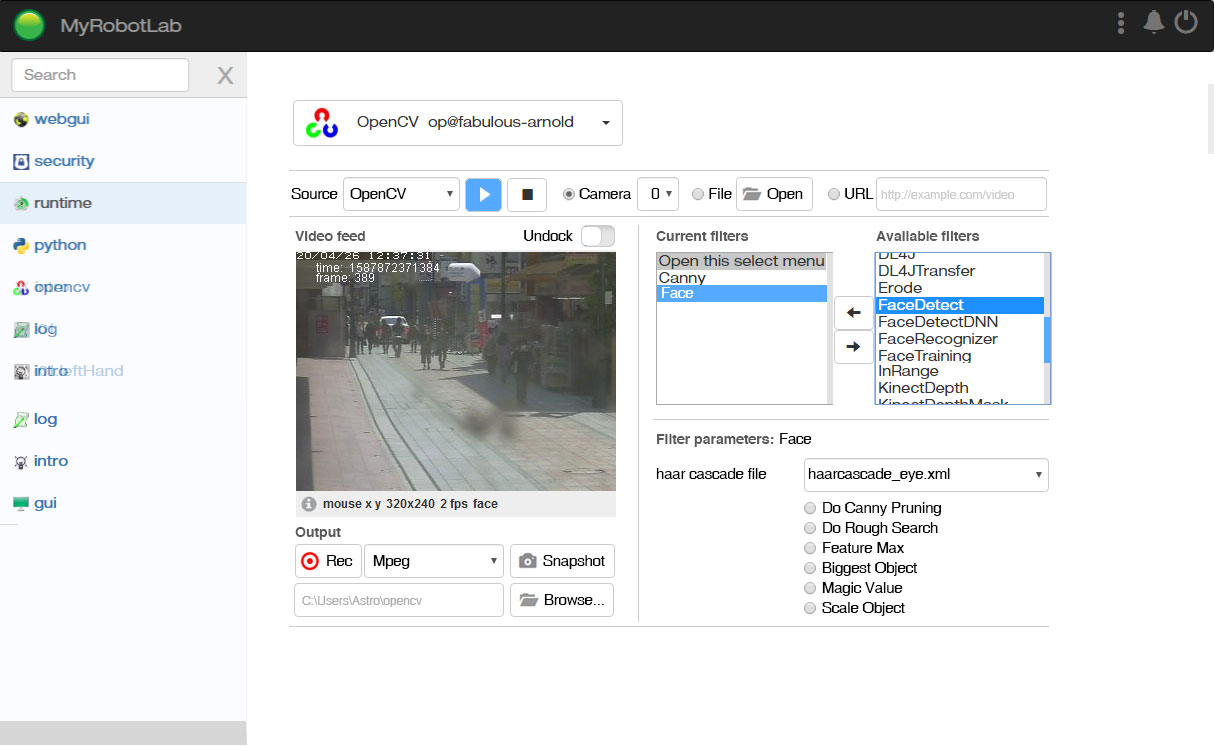
Task: Click the webgui globe icon
Action: point(21,120)
